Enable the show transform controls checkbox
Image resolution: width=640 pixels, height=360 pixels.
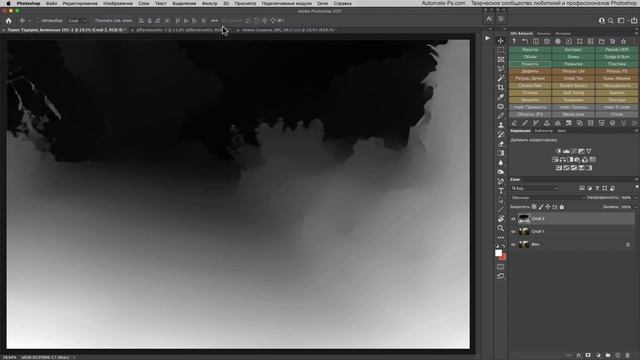(92, 20)
